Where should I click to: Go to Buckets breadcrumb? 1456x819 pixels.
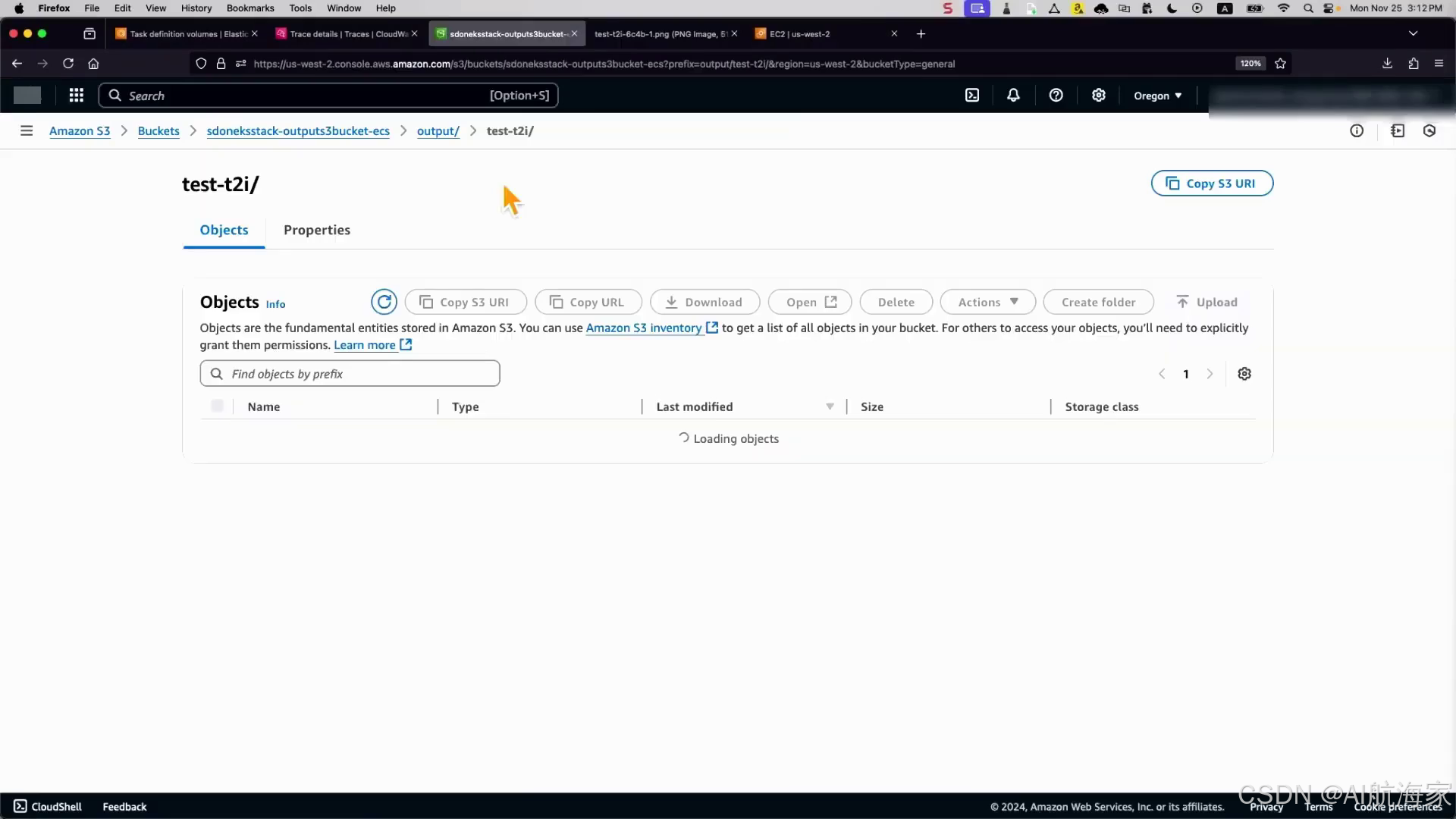click(158, 130)
